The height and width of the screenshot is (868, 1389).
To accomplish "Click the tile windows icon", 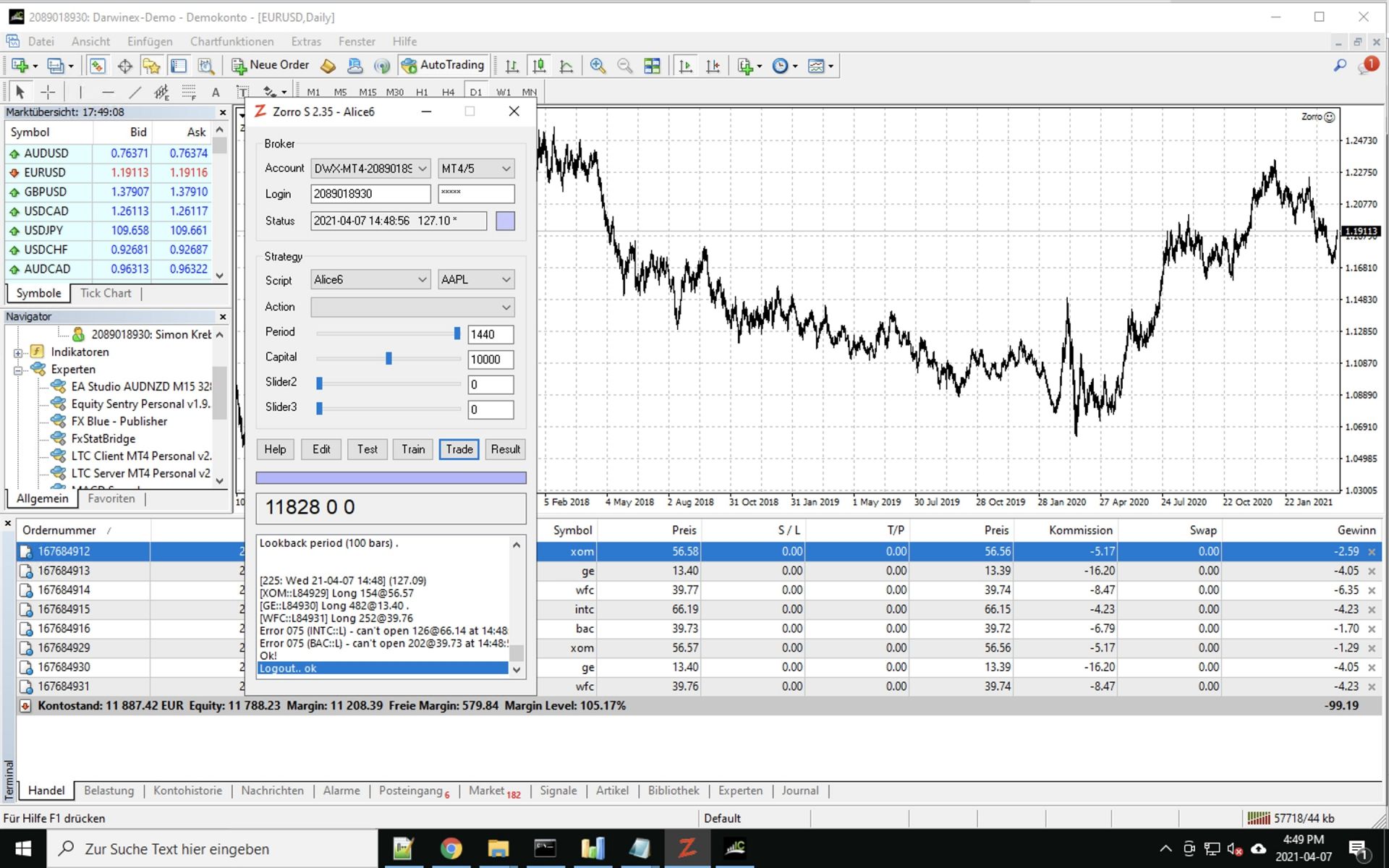I will coord(652,66).
